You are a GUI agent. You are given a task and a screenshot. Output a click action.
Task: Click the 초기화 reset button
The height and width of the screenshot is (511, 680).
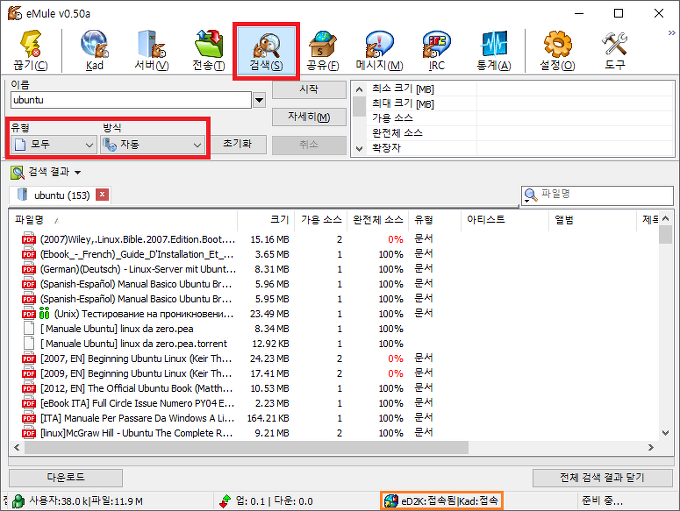click(x=237, y=144)
